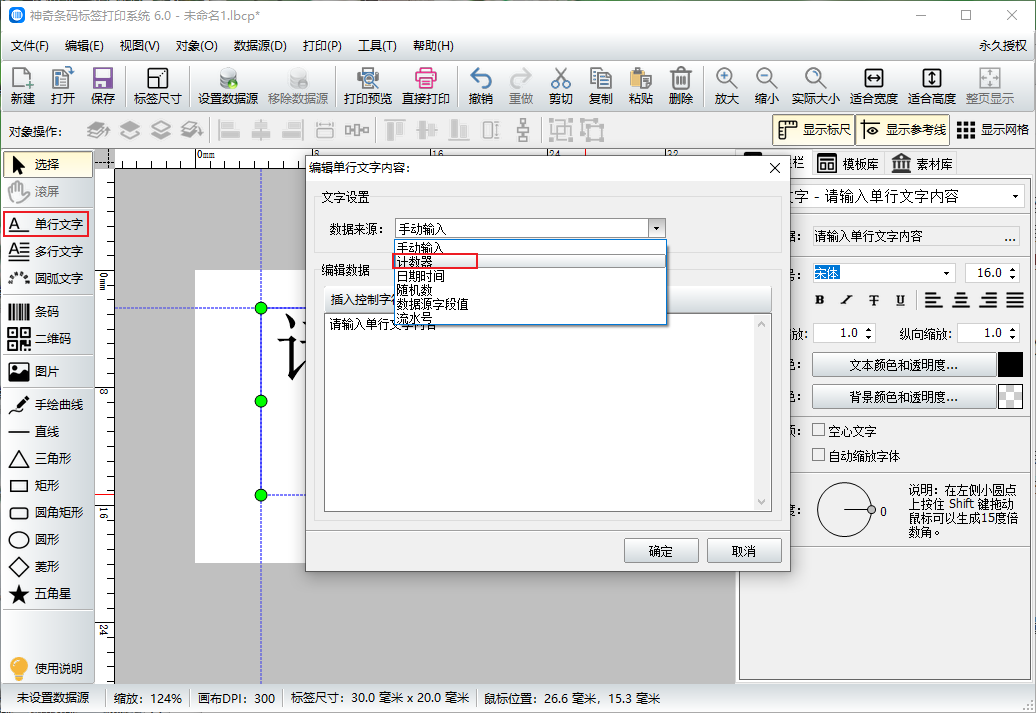Select 流水号 in the dropdown list
Image resolution: width=1036 pixels, height=713 pixels.
point(414,317)
